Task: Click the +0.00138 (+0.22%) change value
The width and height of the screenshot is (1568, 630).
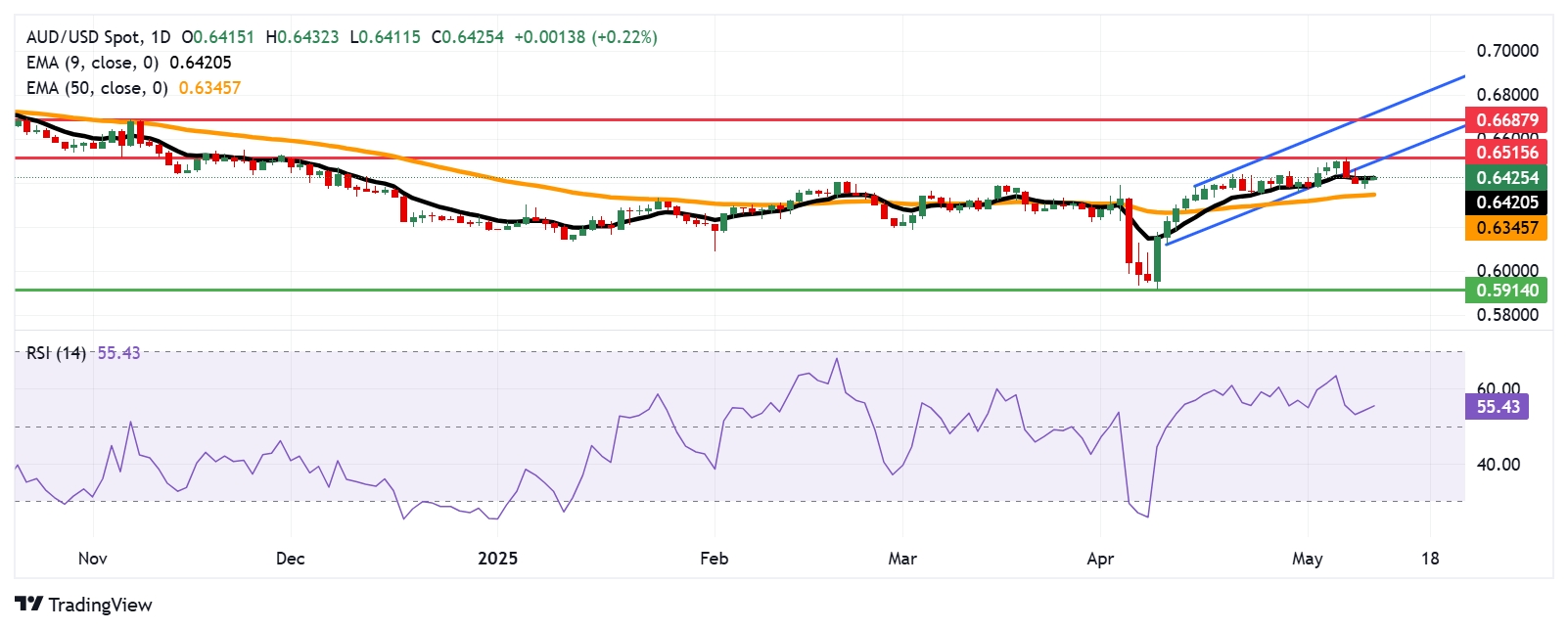Action: click(x=585, y=37)
